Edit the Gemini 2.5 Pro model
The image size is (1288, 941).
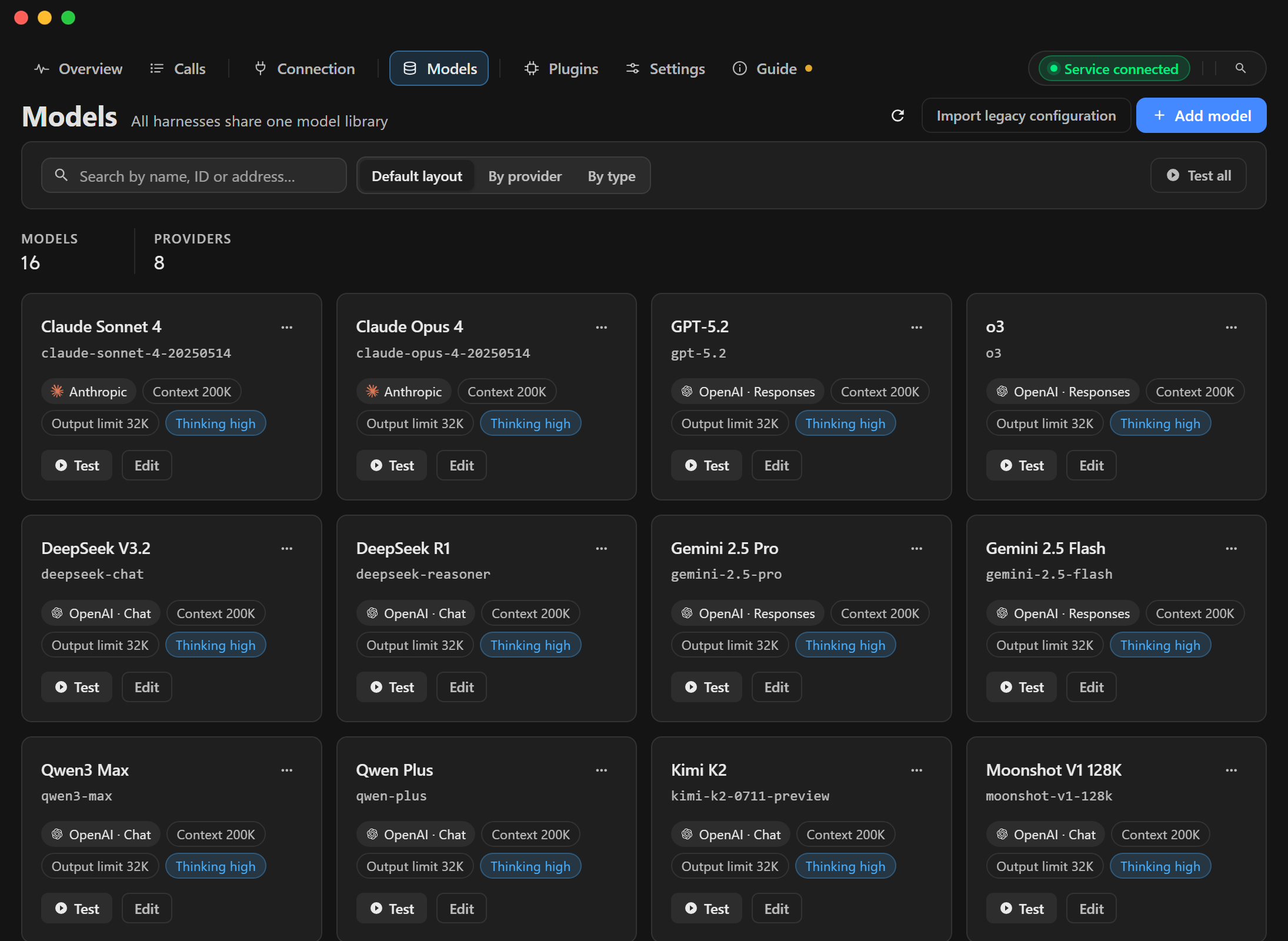(776, 687)
